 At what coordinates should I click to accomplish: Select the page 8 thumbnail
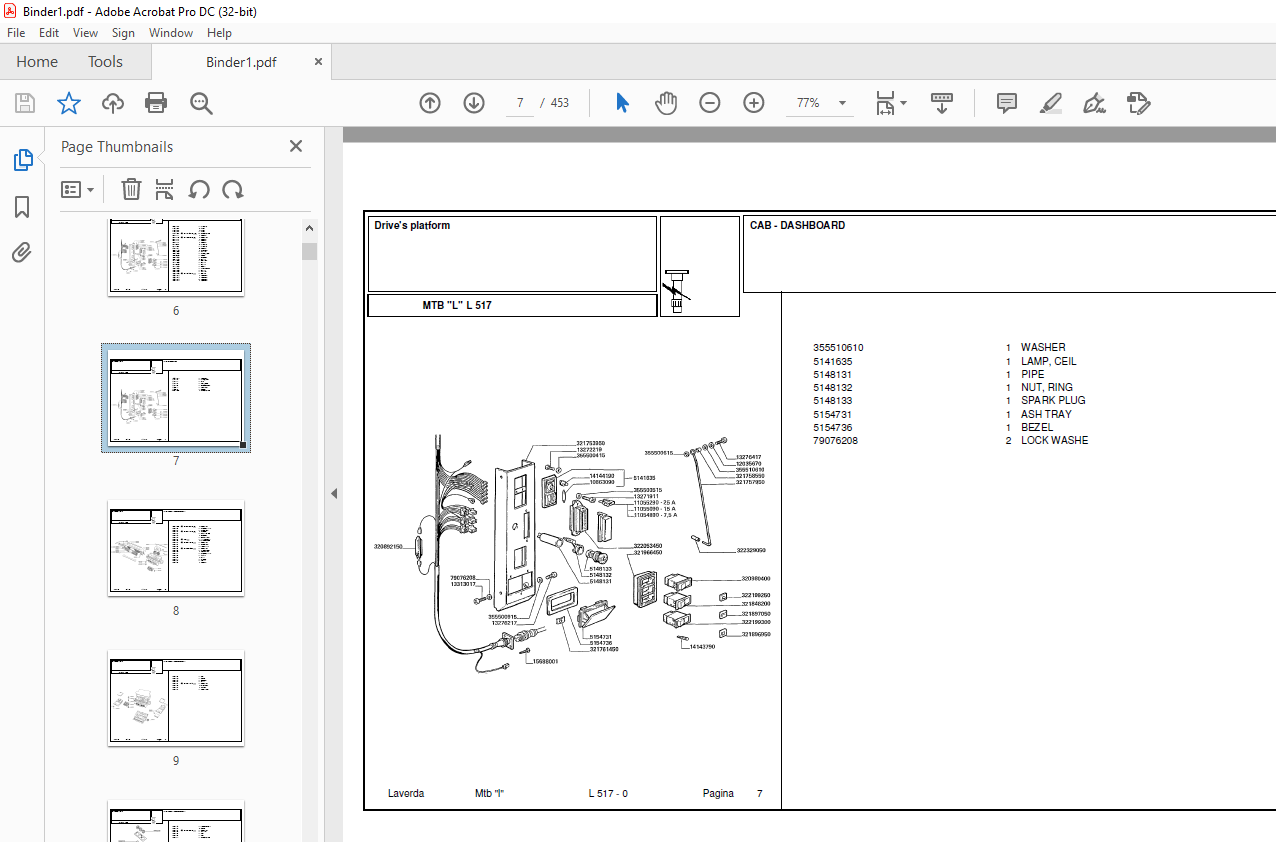click(176, 548)
